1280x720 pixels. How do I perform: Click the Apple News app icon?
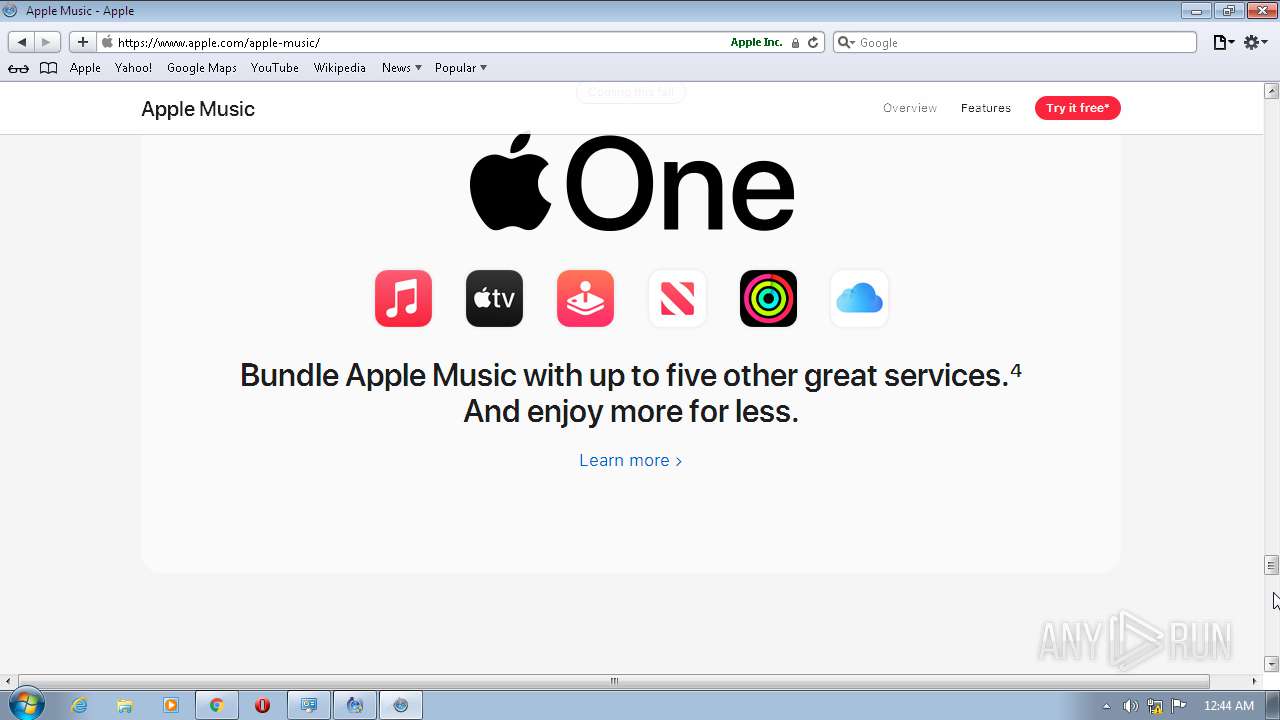(677, 298)
